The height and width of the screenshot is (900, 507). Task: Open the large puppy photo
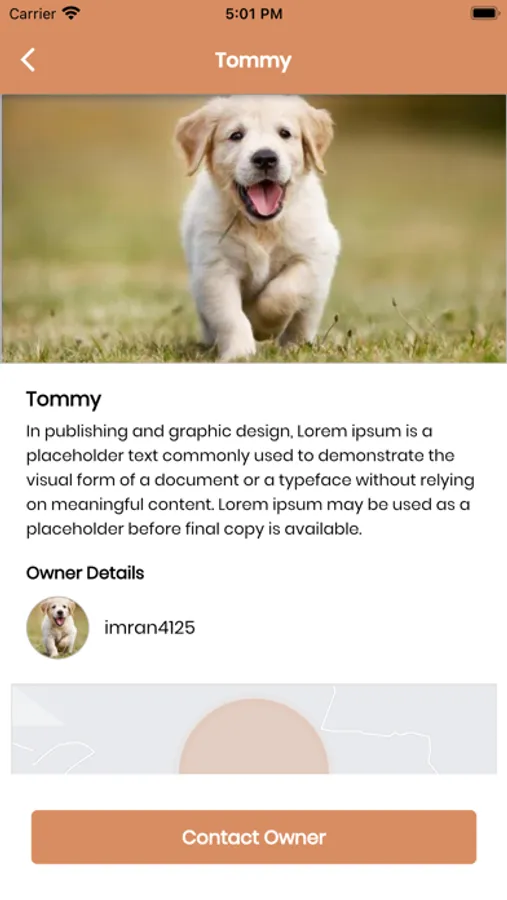point(254,228)
